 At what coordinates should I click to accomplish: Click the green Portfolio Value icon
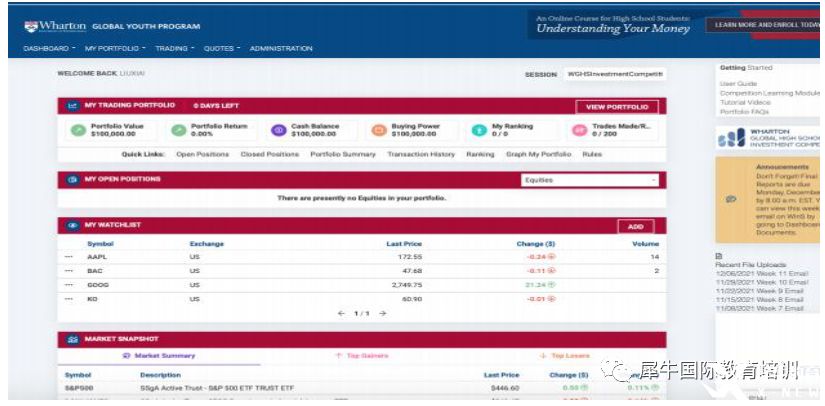pyautogui.click(x=78, y=130)
